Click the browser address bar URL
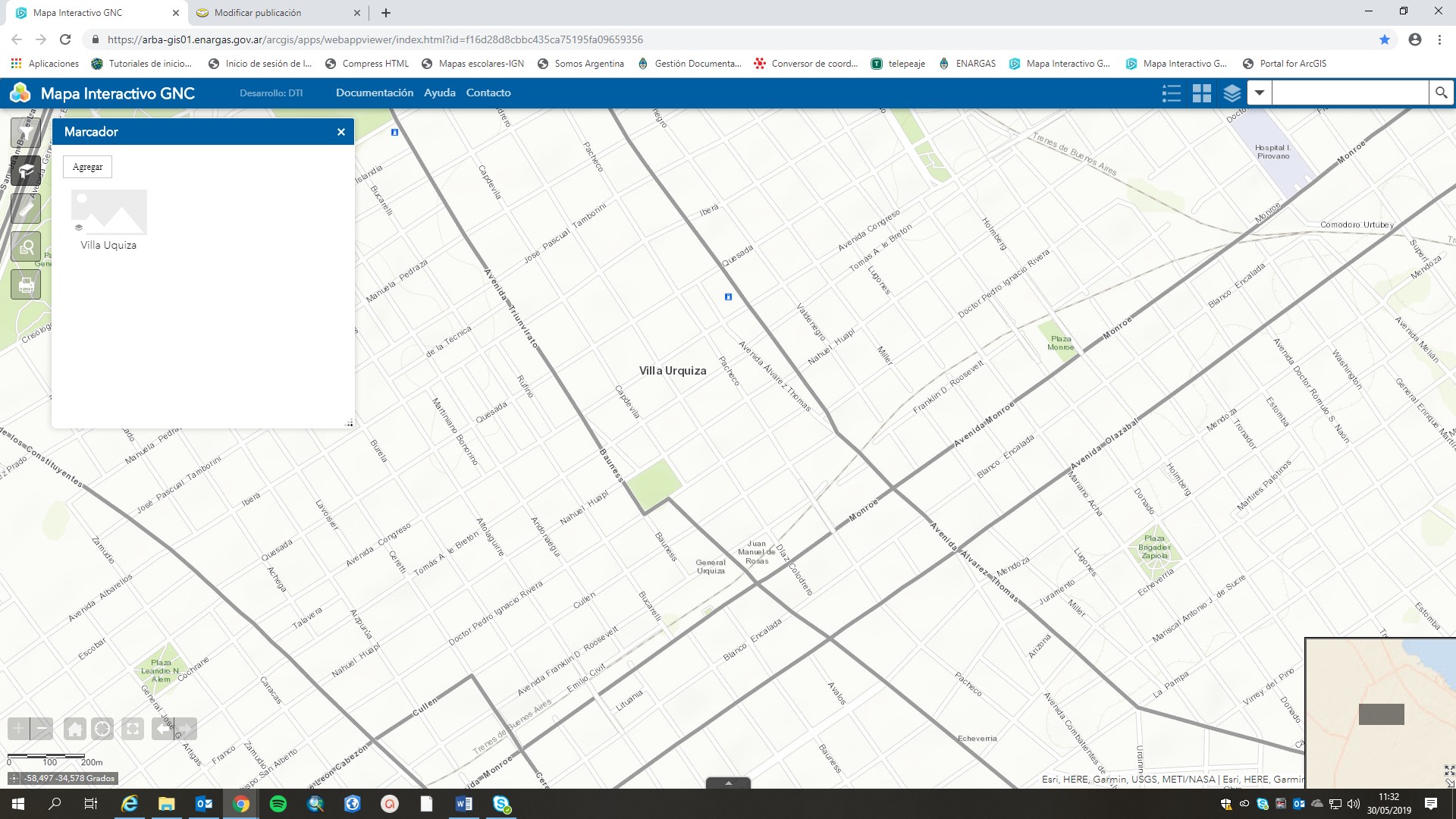Viewport: 1456px width, 819px height. tap(375, 39)
